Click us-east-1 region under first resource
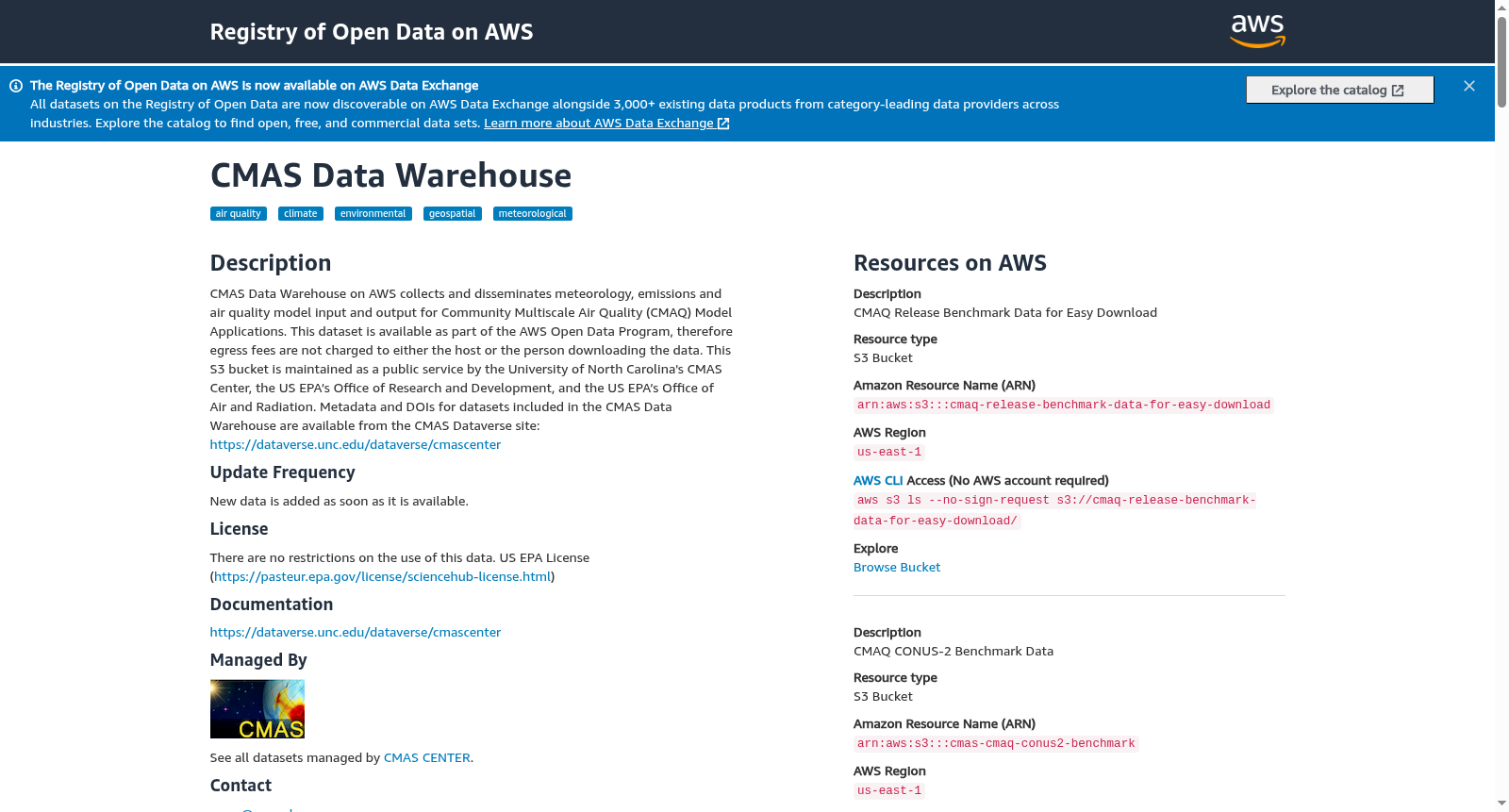This screenshot has height=812, width=1509. point(889,453)
